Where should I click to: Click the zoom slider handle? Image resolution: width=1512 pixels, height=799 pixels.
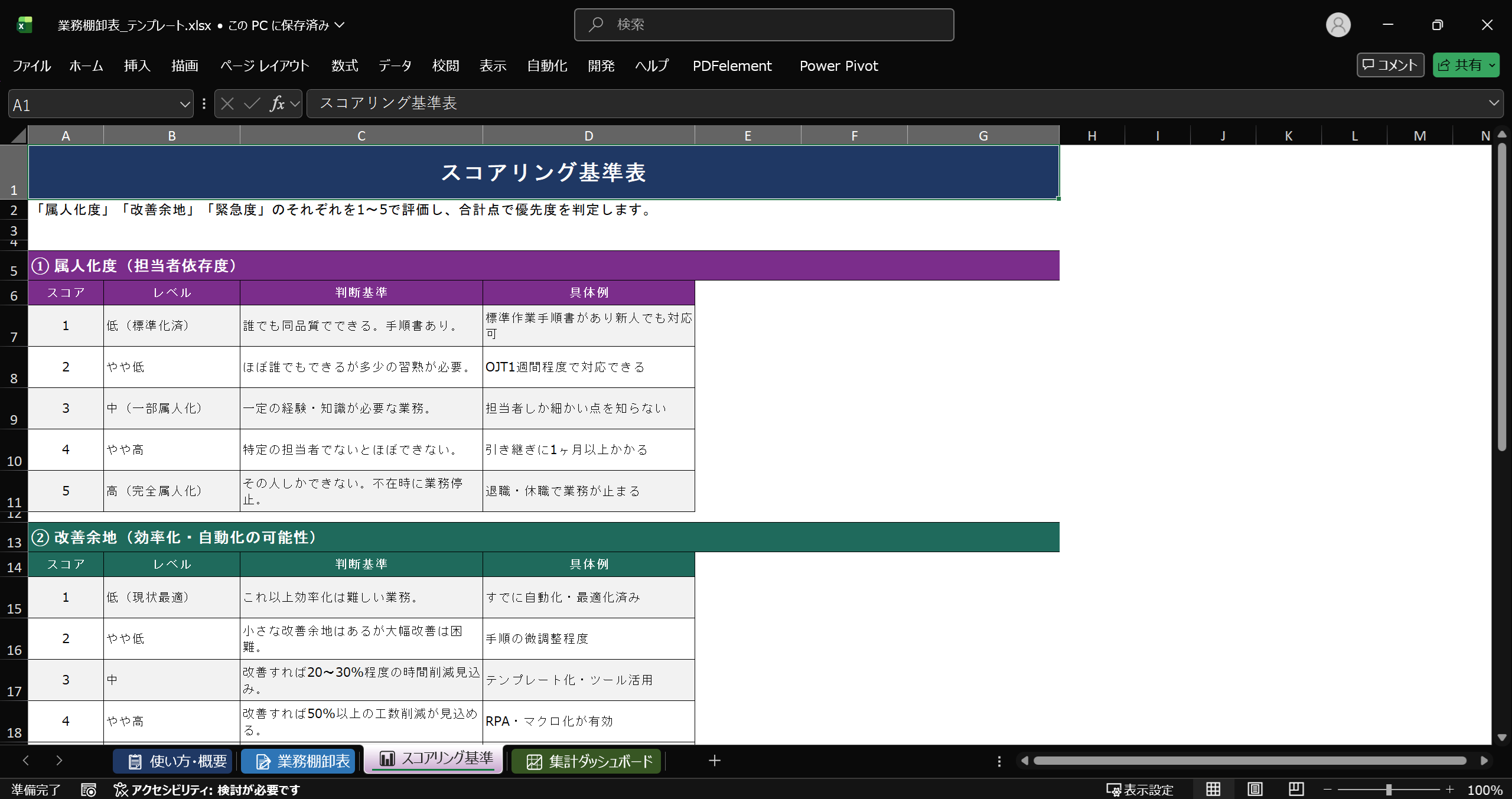(x=1389, y=790)
